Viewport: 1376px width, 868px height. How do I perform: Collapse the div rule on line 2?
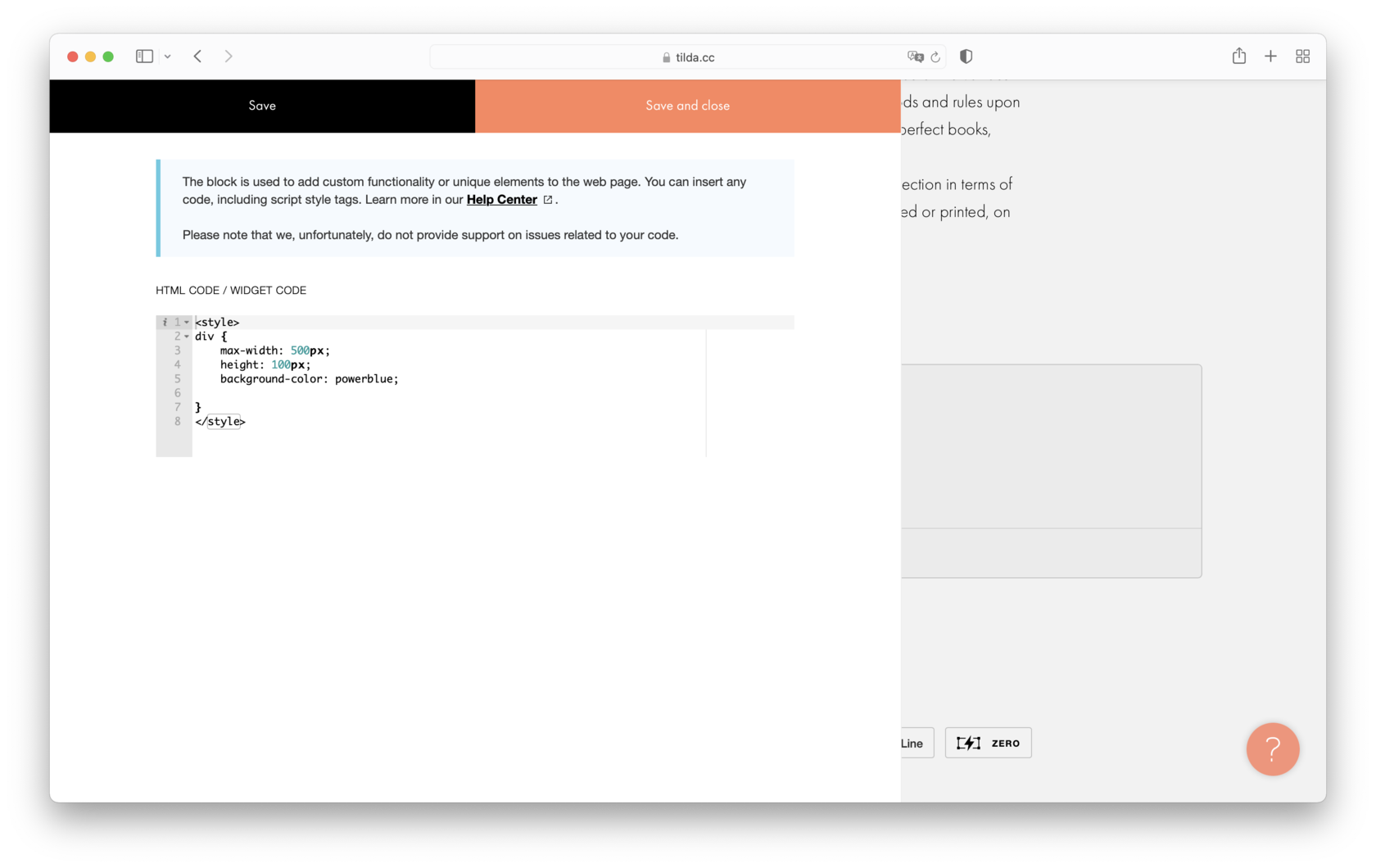(x=187, y=336)
